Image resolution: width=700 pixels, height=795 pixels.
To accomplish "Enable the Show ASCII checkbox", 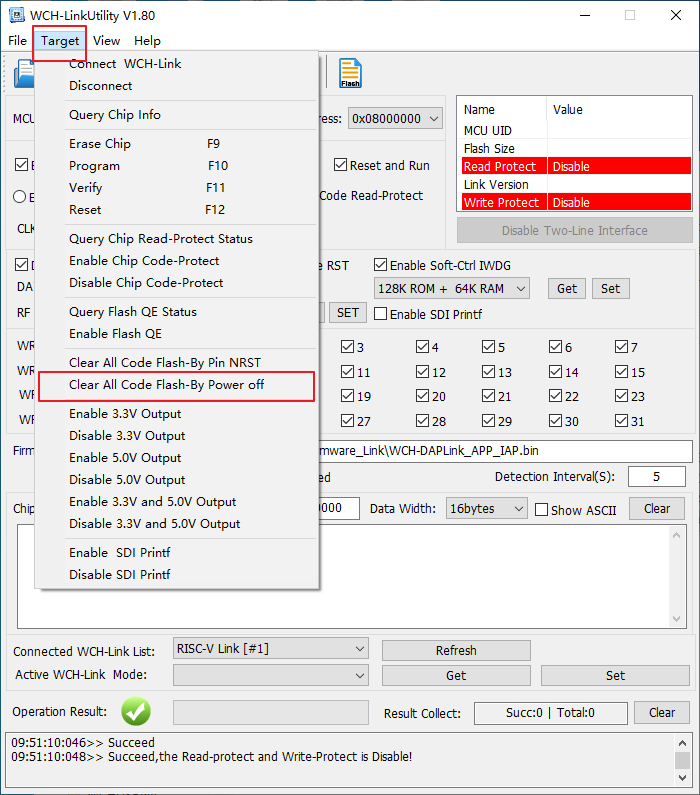I will pyautogui.click(x=542, y=510).
